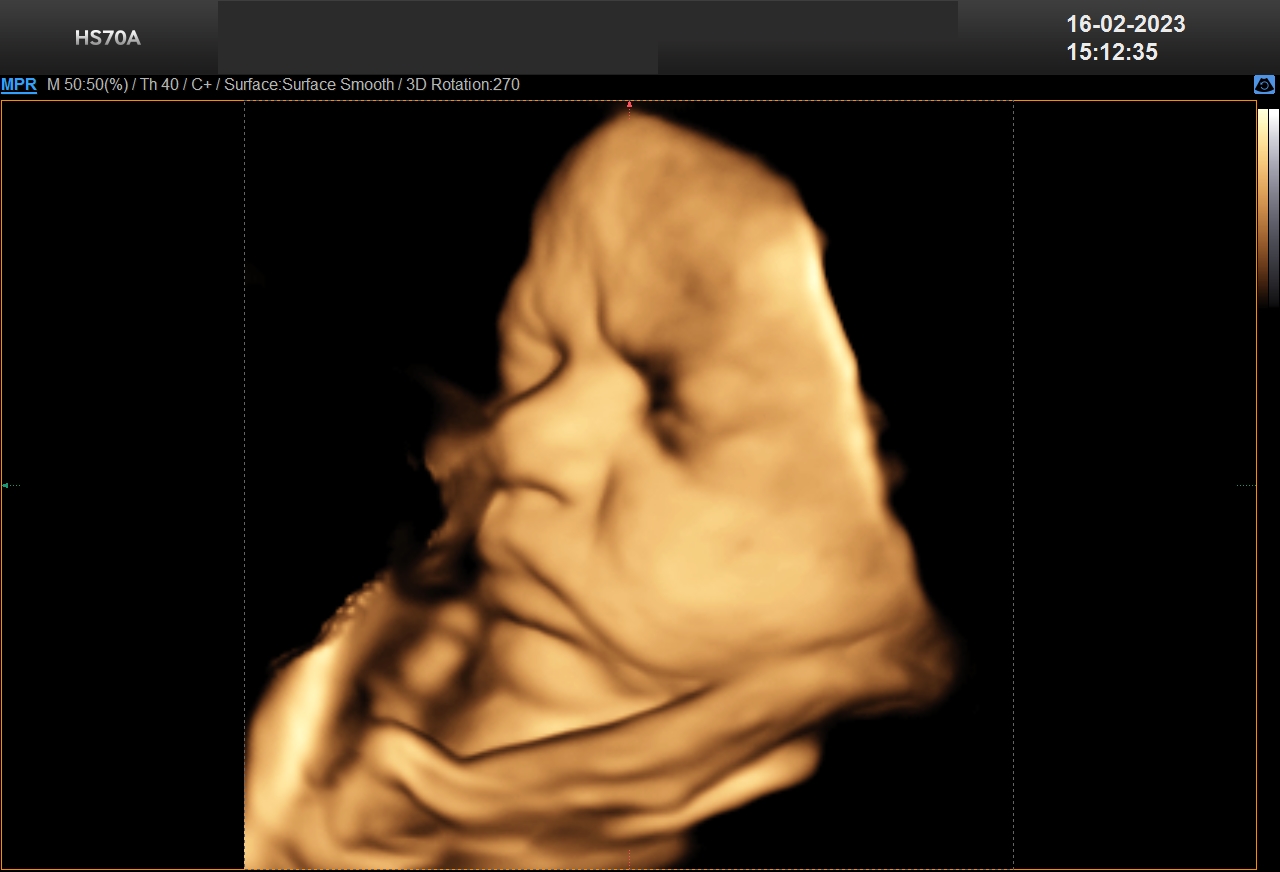Screen dimensions: 1280x872
Task: Click the green left axis marker
Action: click(5, 485)
